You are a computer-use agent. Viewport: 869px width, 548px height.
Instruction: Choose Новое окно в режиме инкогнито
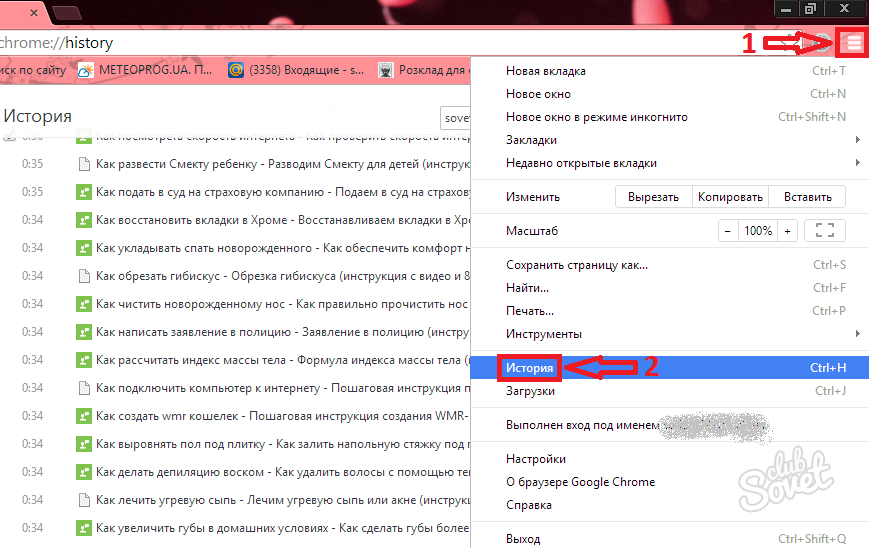pyautogui.click(x=596, y=117)
